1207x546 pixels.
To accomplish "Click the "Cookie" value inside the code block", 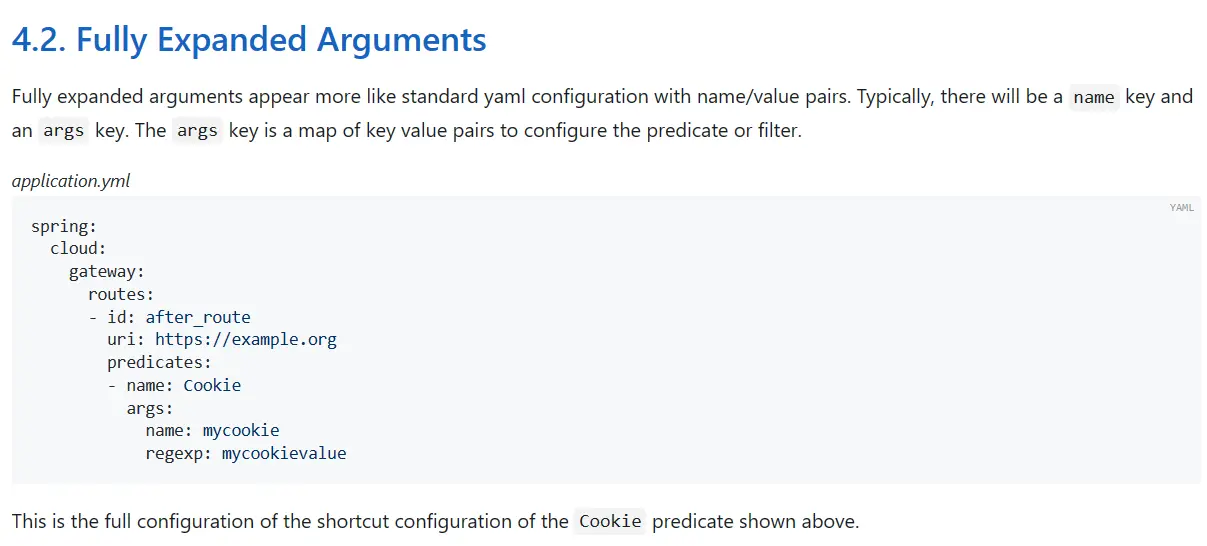I will [x=212, y=385].
